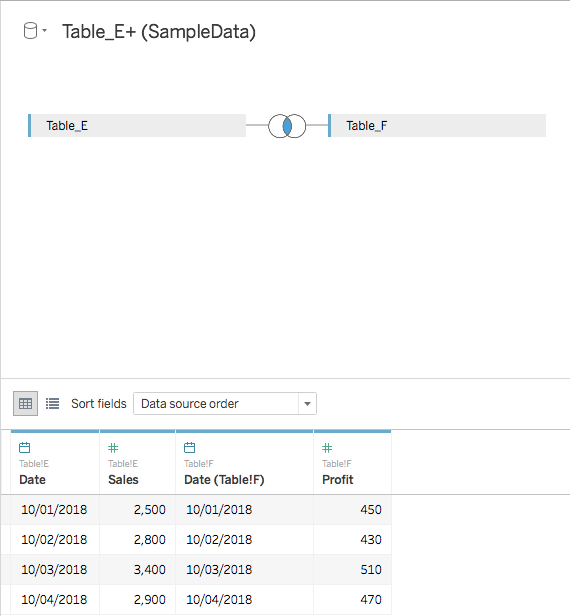Viewport: 570px width, 616px height.
Task: Open the inner join Venn diagram icon
Action: (287, 126)
